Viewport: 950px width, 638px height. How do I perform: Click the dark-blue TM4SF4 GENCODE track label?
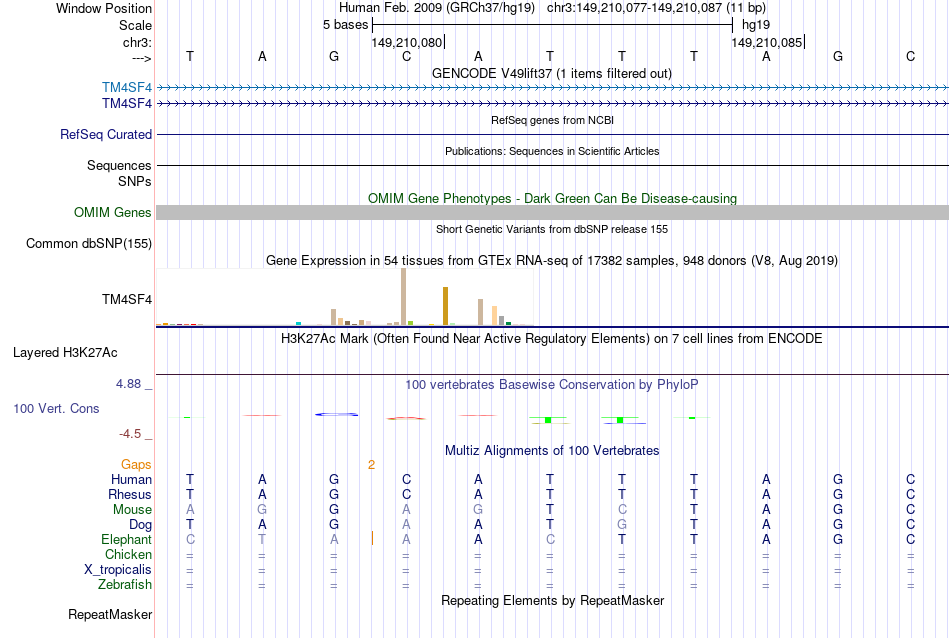pos(127,104)
